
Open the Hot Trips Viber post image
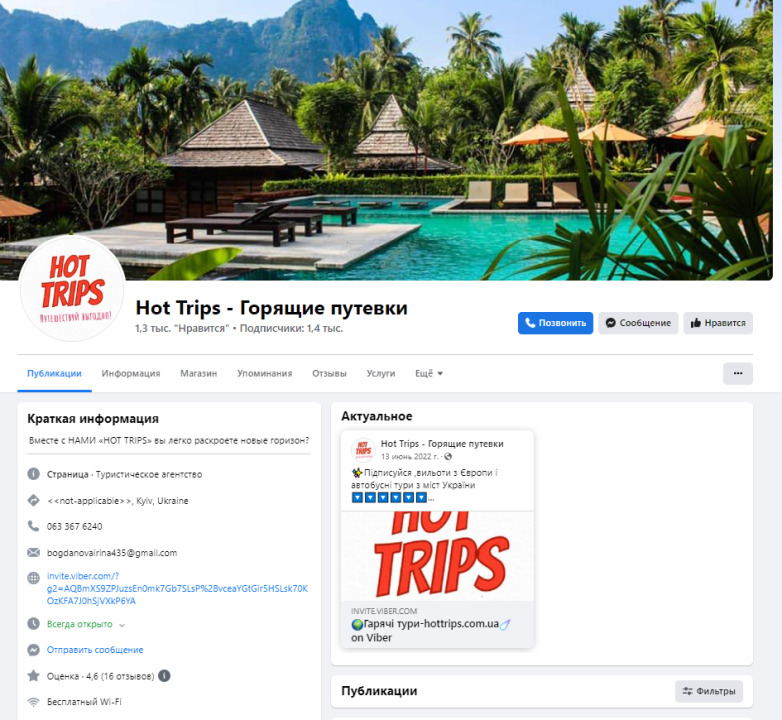point(437,556)
